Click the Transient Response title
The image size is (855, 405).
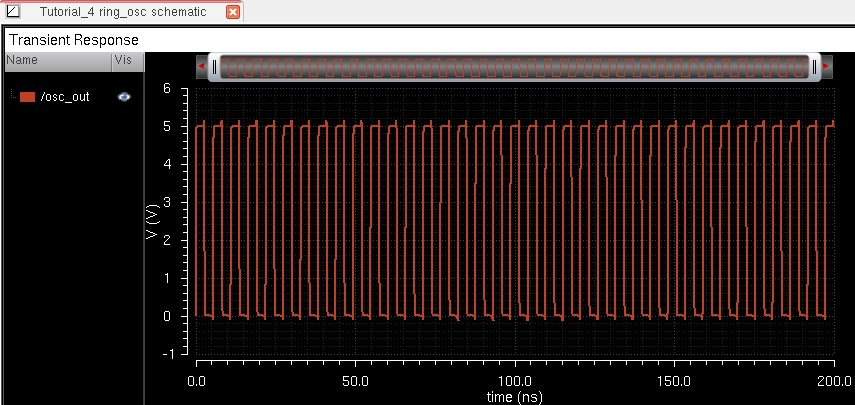click(74, 40)
